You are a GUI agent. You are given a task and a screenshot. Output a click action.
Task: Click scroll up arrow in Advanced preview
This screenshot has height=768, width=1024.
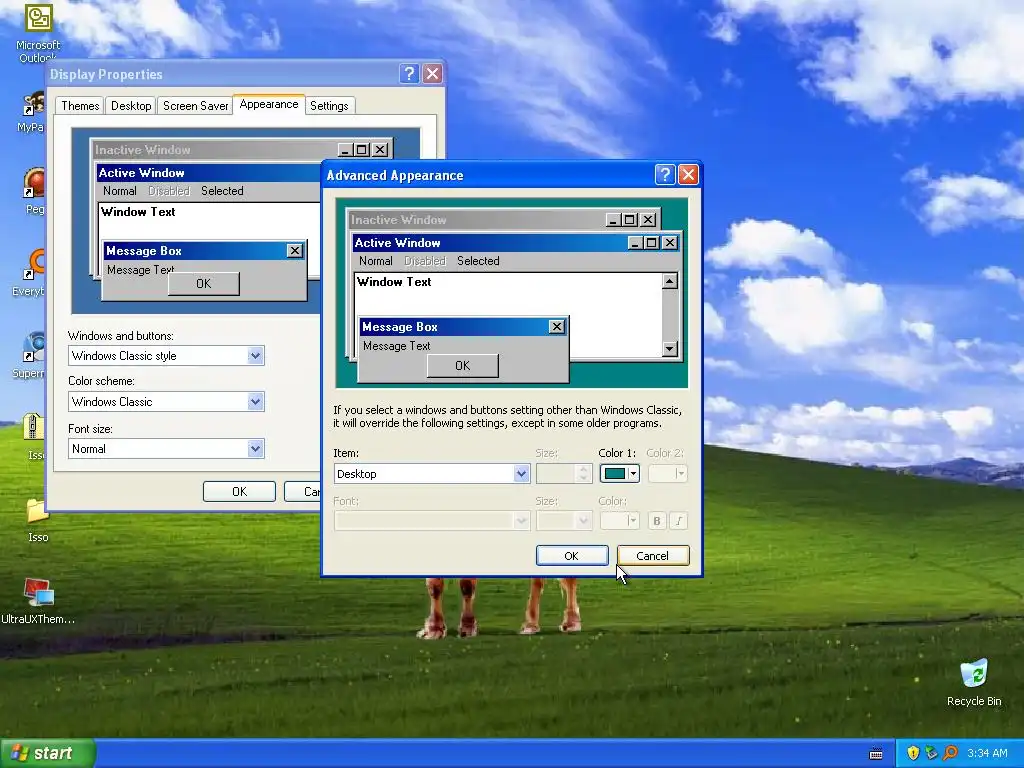(669, 281)
